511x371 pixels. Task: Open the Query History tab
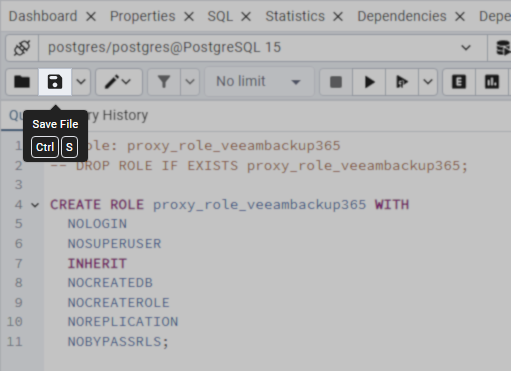(117, 115)
